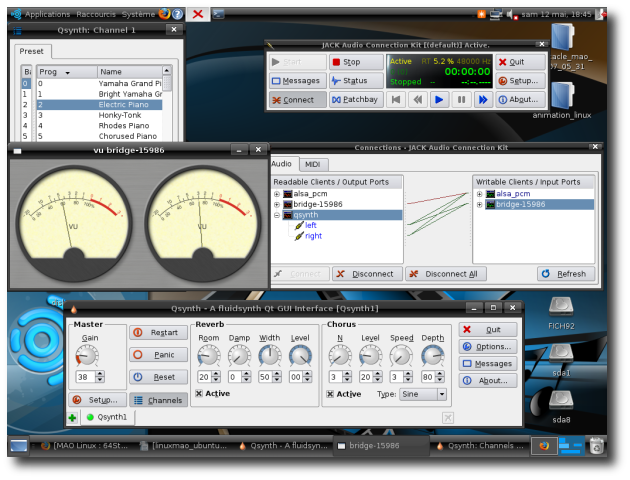Expand alsa_pcm in Readable Clients list

pos(277,193)
